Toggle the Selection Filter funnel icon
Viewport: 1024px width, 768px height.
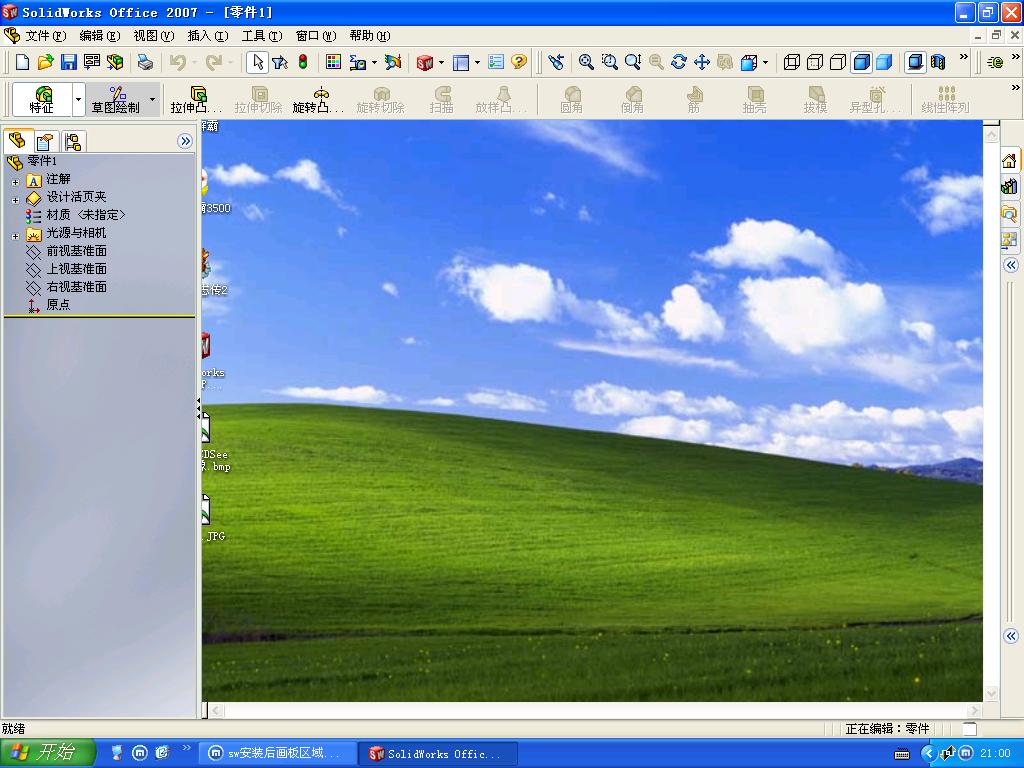pos(280,62)
